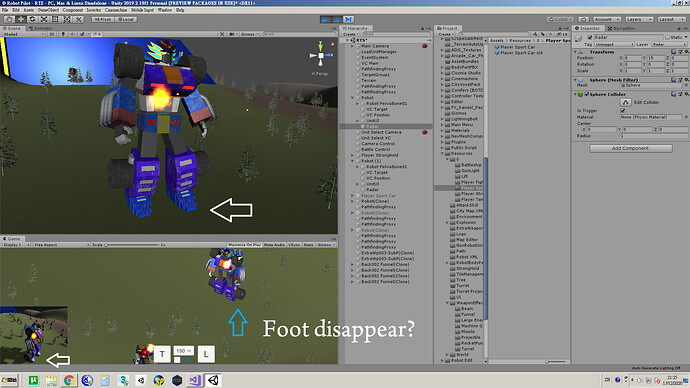This screenshot has height=388, width=690.
Task: Disable the Sphere Collider component checkbox
Action: [x=587, y=94]
